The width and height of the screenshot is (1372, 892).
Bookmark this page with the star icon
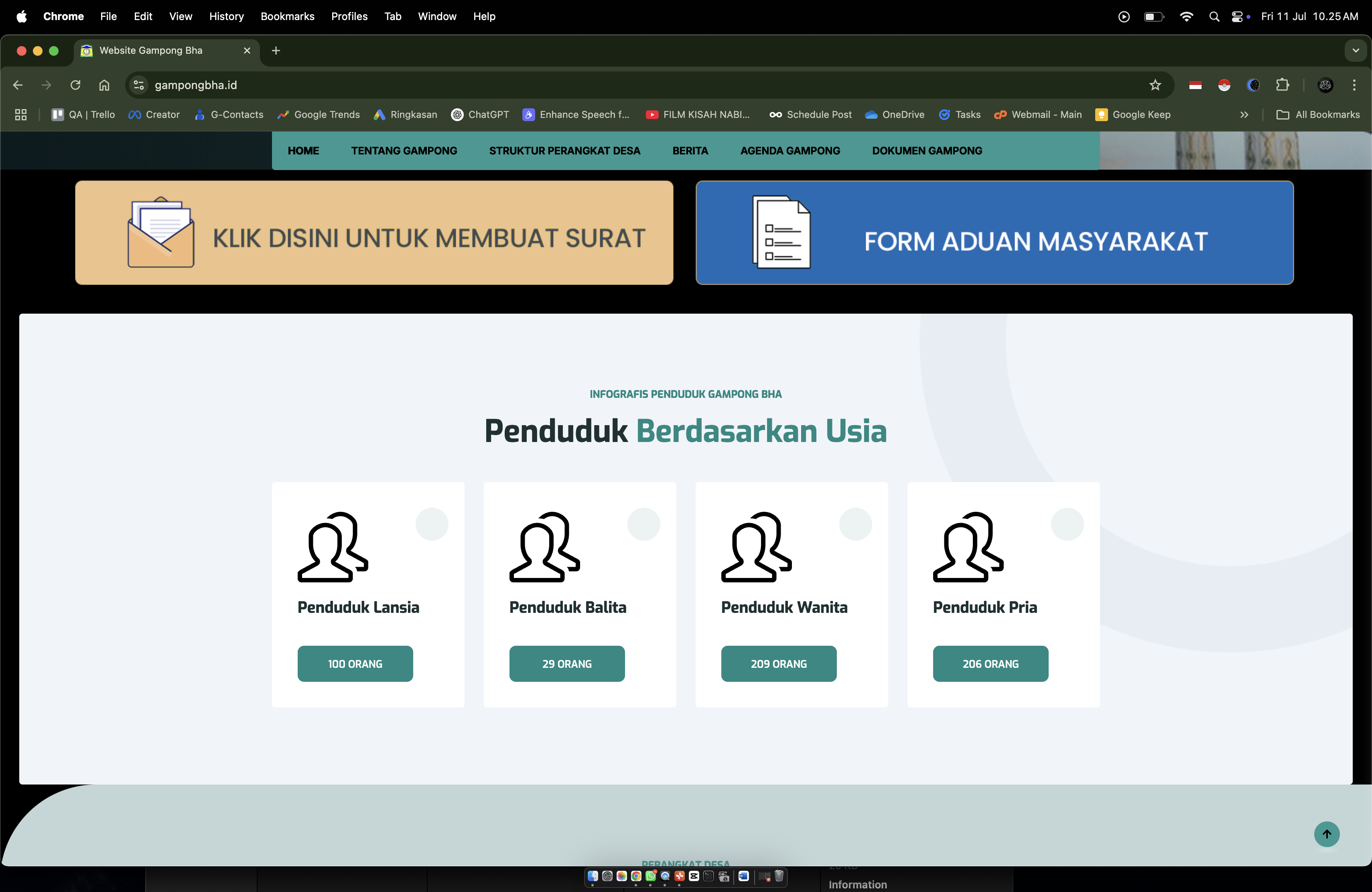click(x=1155, y=85)
